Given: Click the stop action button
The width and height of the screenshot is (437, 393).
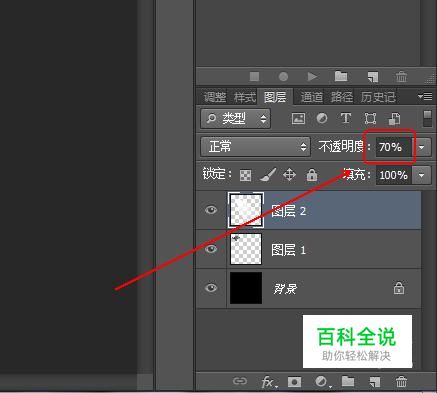Looking at the screenshot, I should click(254, 77).
